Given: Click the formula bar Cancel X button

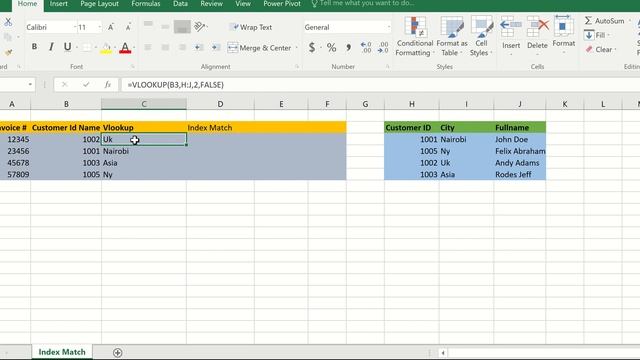Looking at the screenshot, I should (x=64, y=84).
